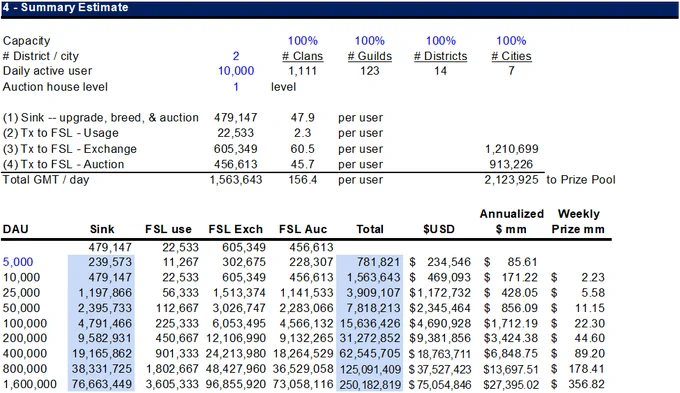Select the DAU cell 1,600,000

29,384
